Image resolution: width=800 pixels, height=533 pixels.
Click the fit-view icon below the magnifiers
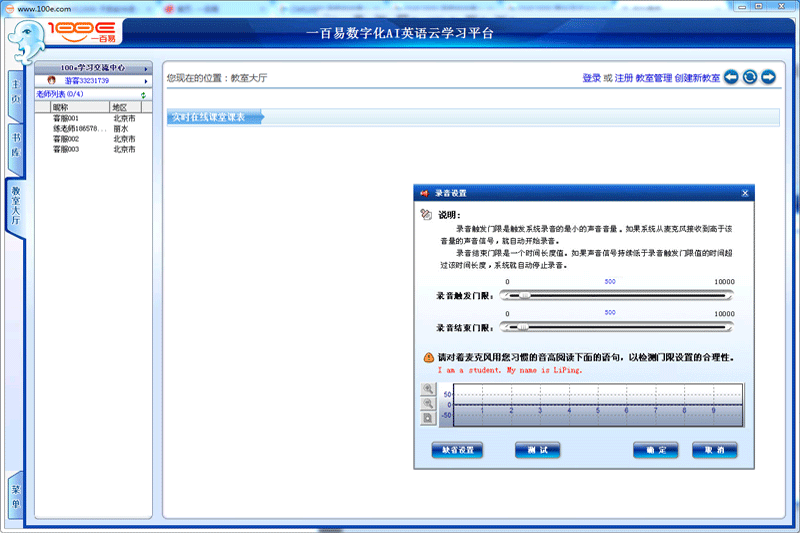click(428, 418)
